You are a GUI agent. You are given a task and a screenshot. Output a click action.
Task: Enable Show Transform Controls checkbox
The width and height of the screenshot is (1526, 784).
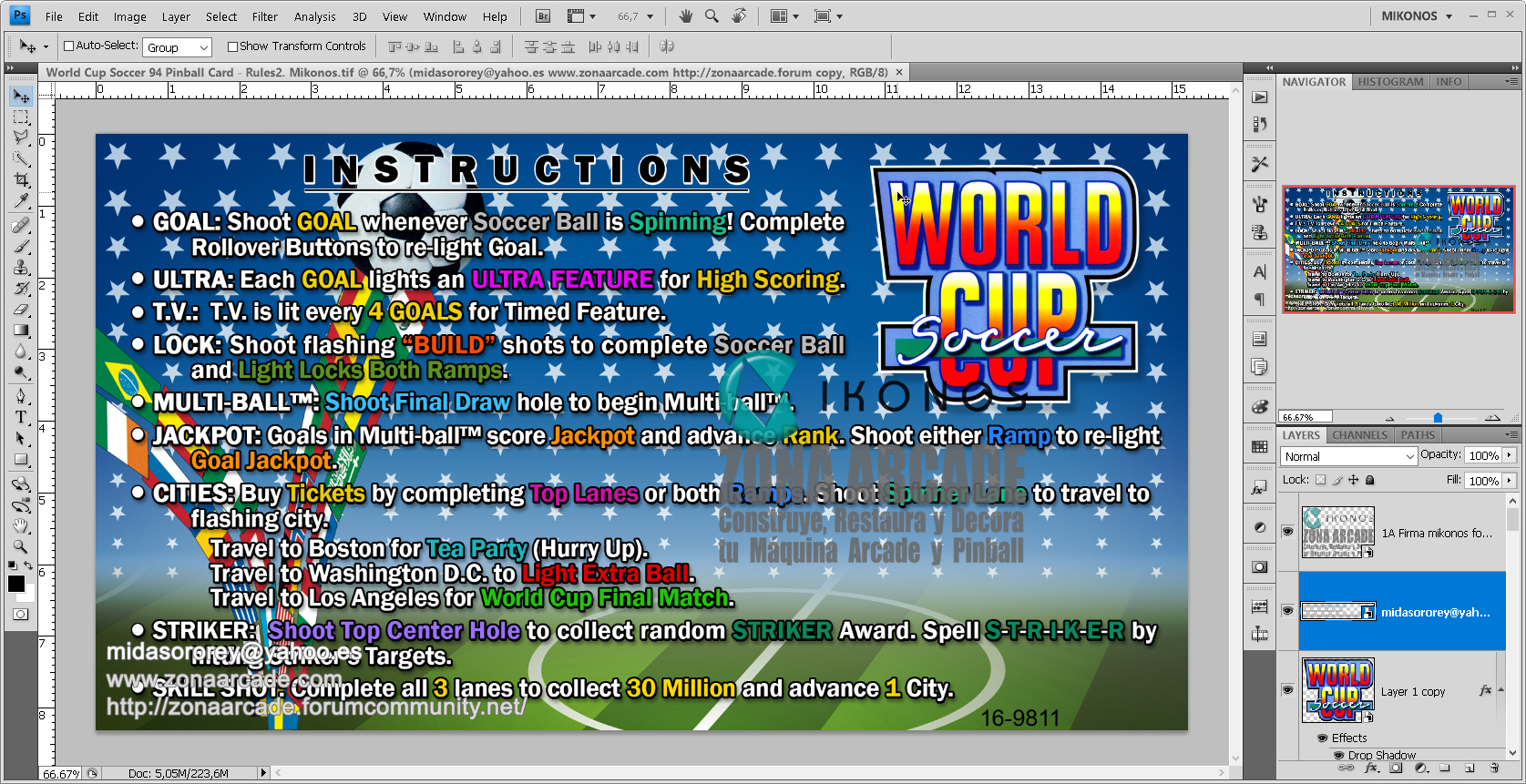(x=232, y=46)
